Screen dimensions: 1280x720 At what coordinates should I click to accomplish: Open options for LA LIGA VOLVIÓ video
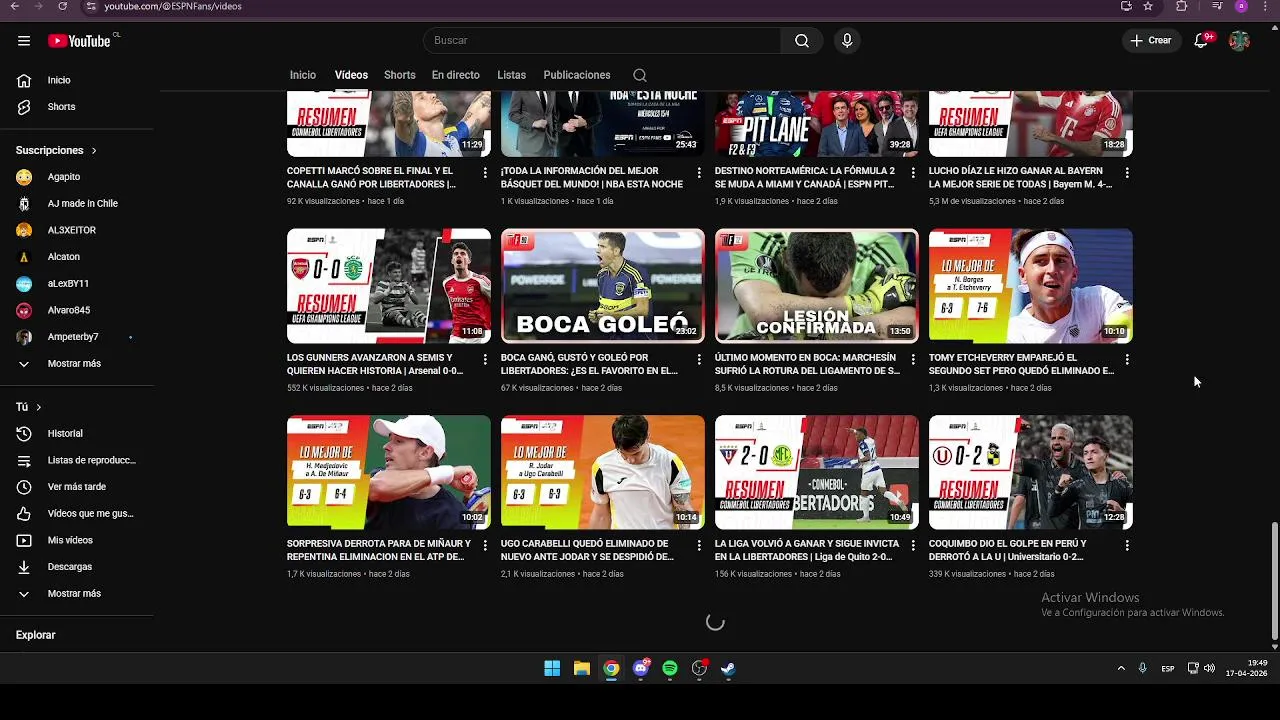pyautogui.click(x=913, y=546)
